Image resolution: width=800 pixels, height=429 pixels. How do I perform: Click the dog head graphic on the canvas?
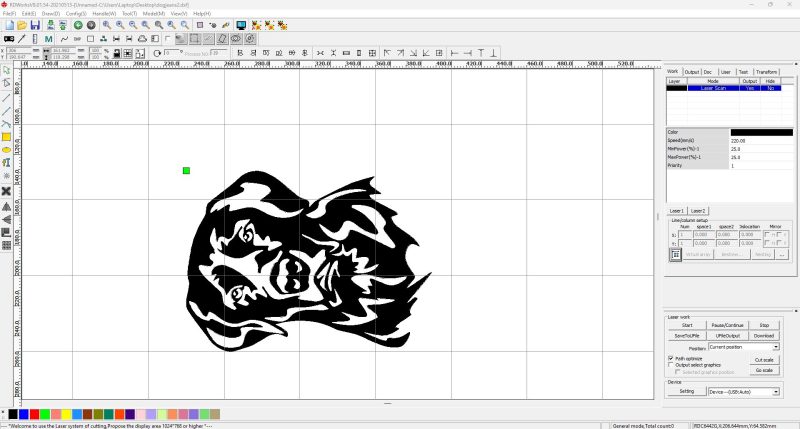coord(308,261)
